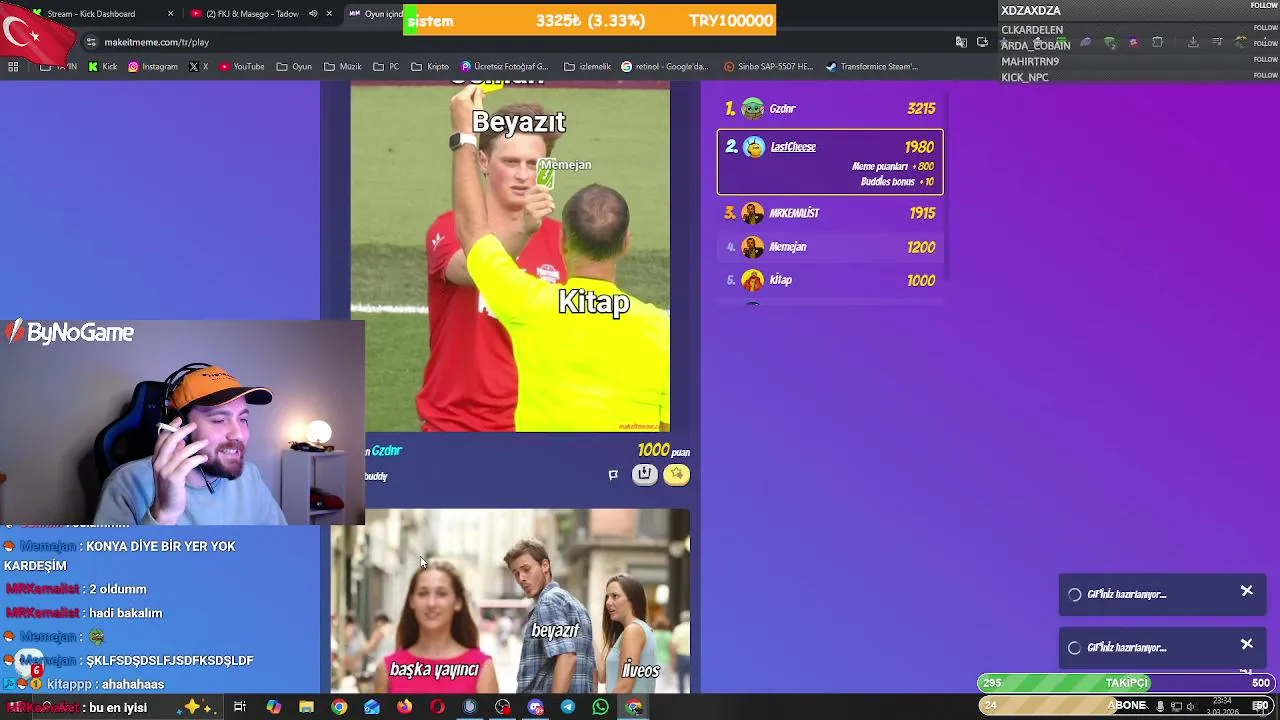Select Gzdnr leaderboard row
Screen dimensions: 1280x720
(x=830, y=109)
